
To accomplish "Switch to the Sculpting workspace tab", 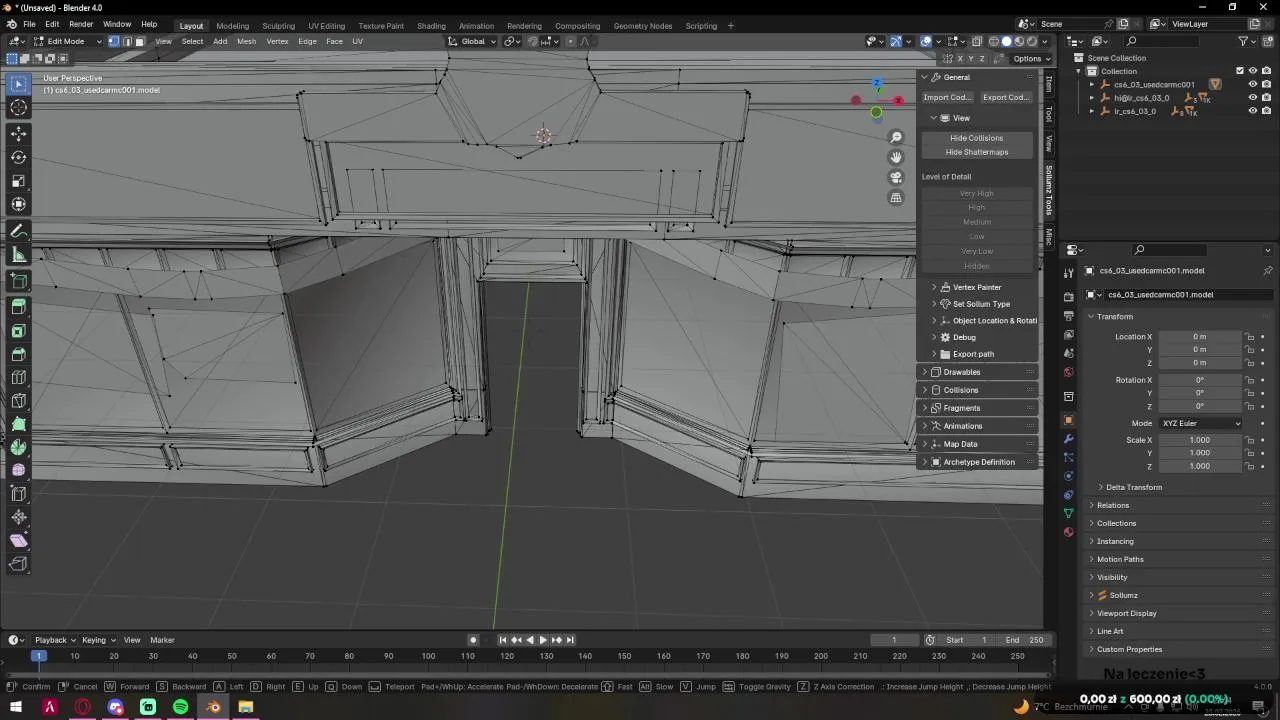I will pyautogui.click(x=278, y=26).
